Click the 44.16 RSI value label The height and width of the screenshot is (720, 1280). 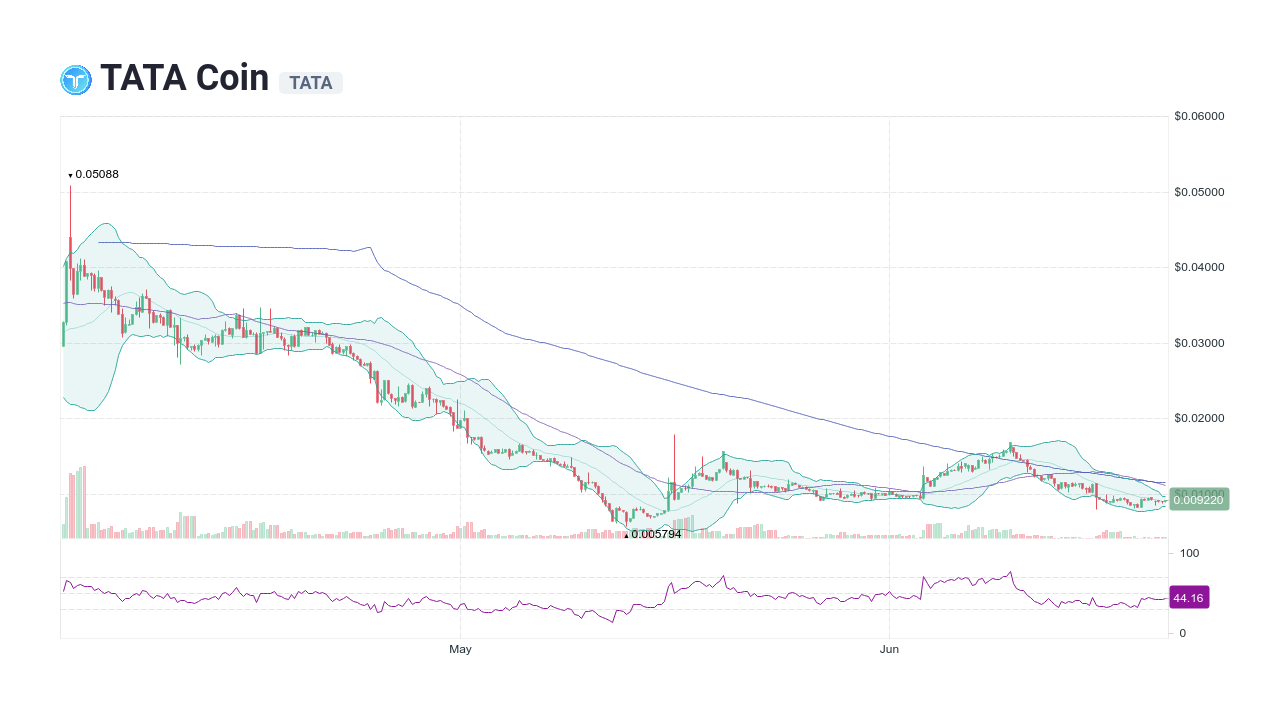click(x=1189, y=598)
